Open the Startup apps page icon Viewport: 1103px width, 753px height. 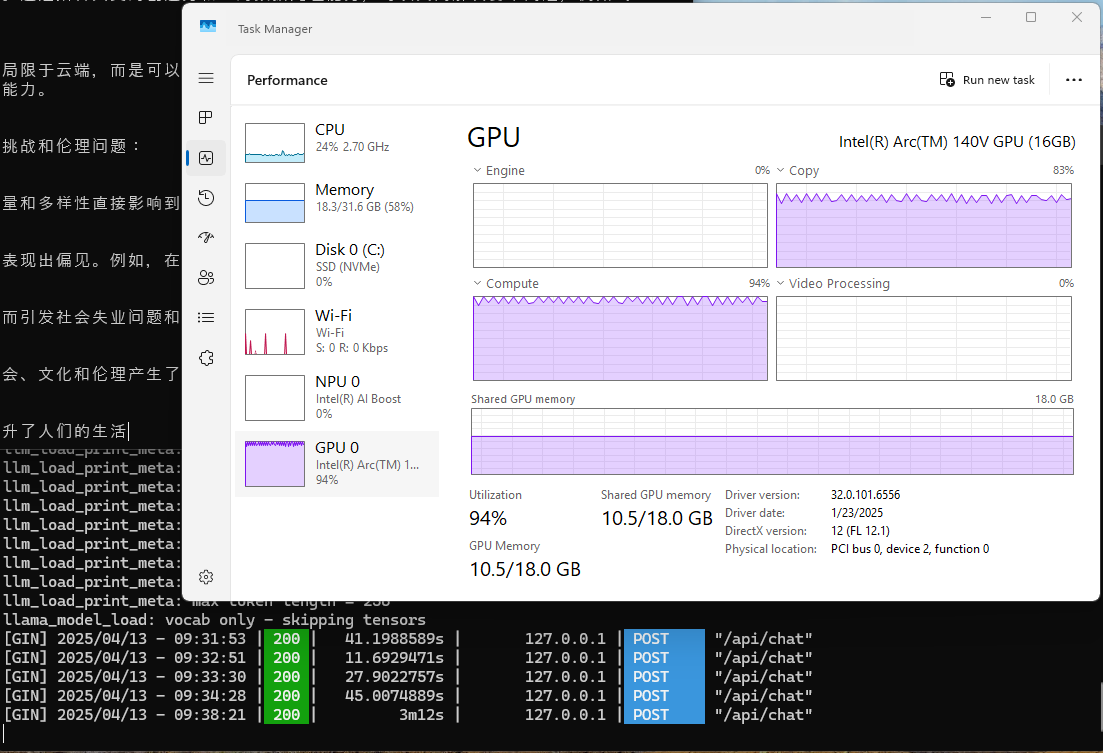[x=206, y=237]
